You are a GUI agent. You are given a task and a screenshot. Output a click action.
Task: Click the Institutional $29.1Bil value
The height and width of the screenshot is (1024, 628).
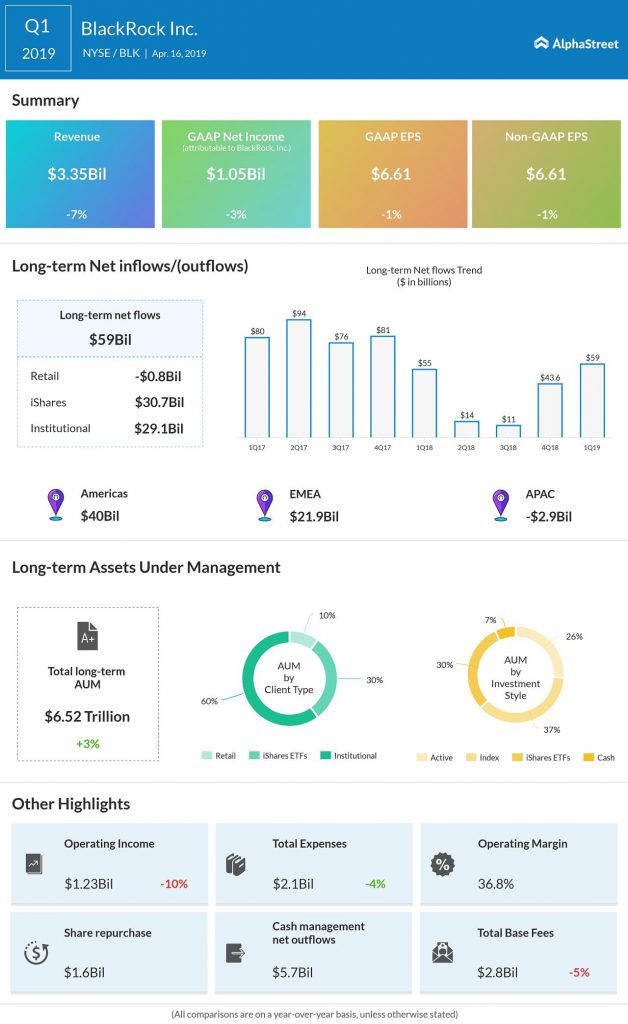click(159, 428)
